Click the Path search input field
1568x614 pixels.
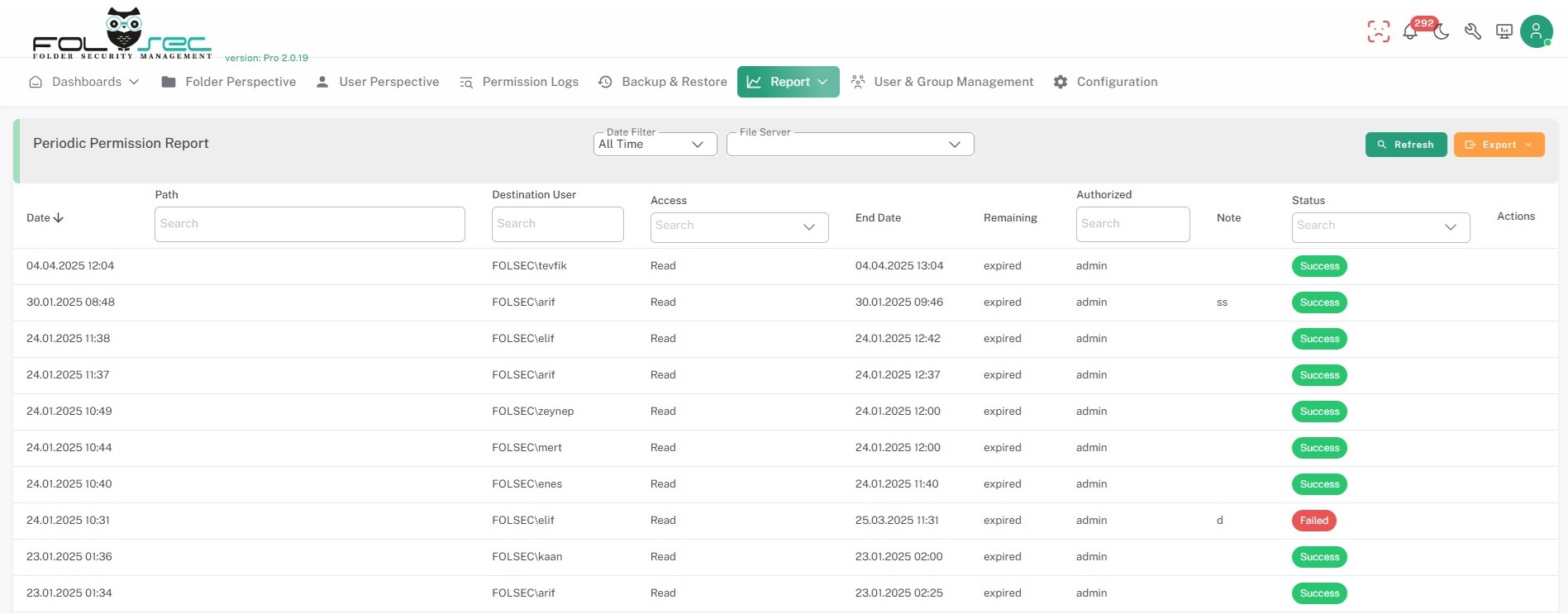pos(309,224)
